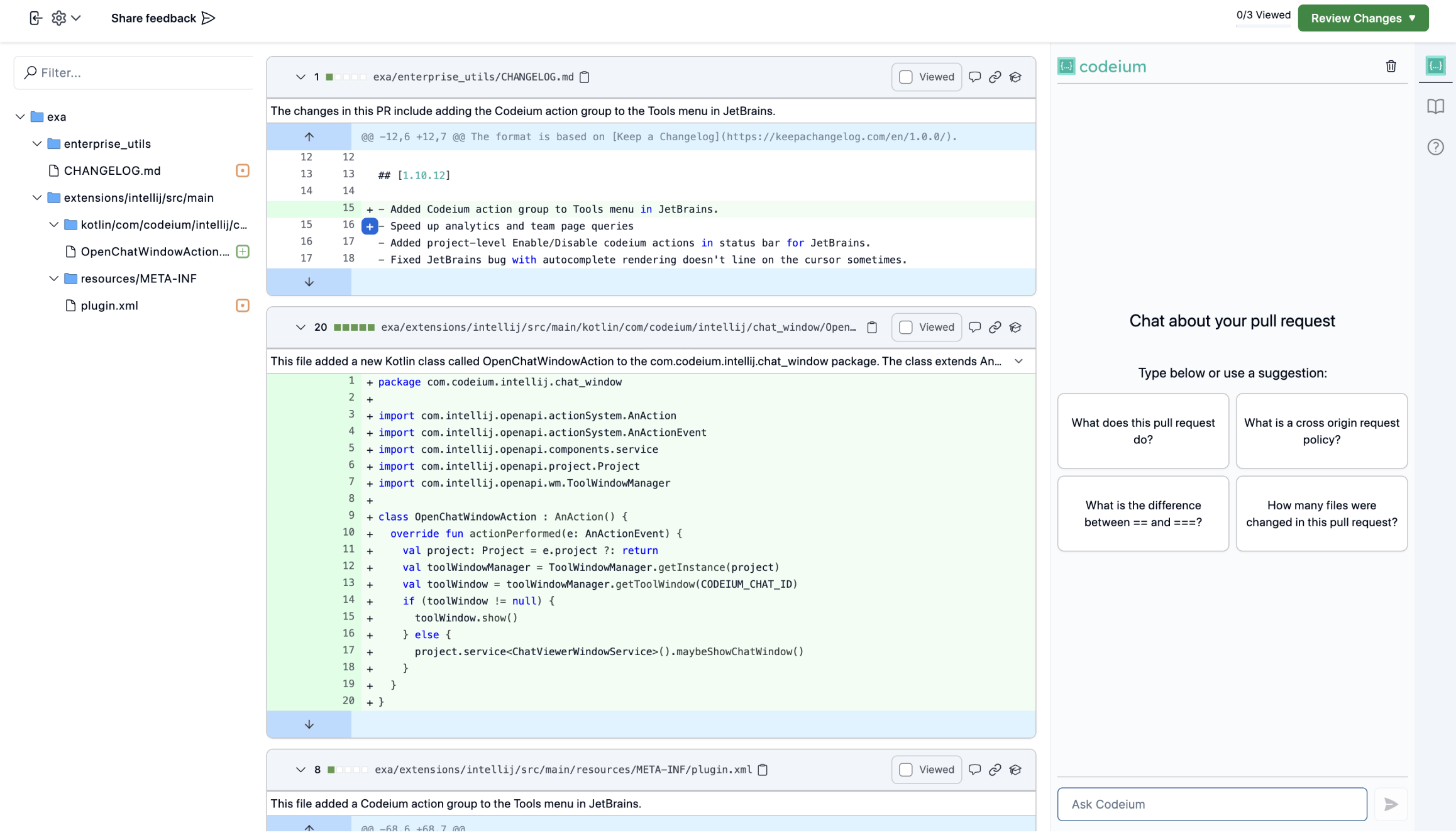The height and width of the screenshot is (835, 1456).
Task: Collapse the plugin.xml diff section
Action: pyautogui.click(x=301, y=770)
